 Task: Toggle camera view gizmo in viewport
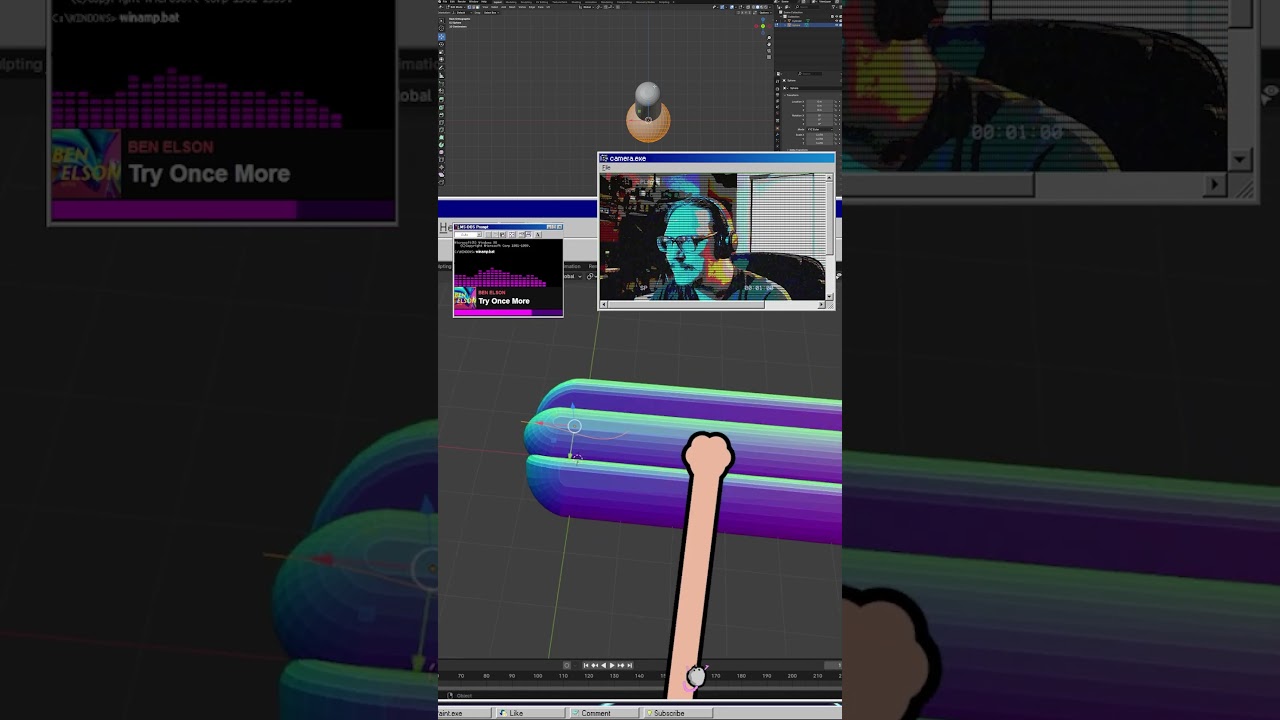[x=769, y=51]
